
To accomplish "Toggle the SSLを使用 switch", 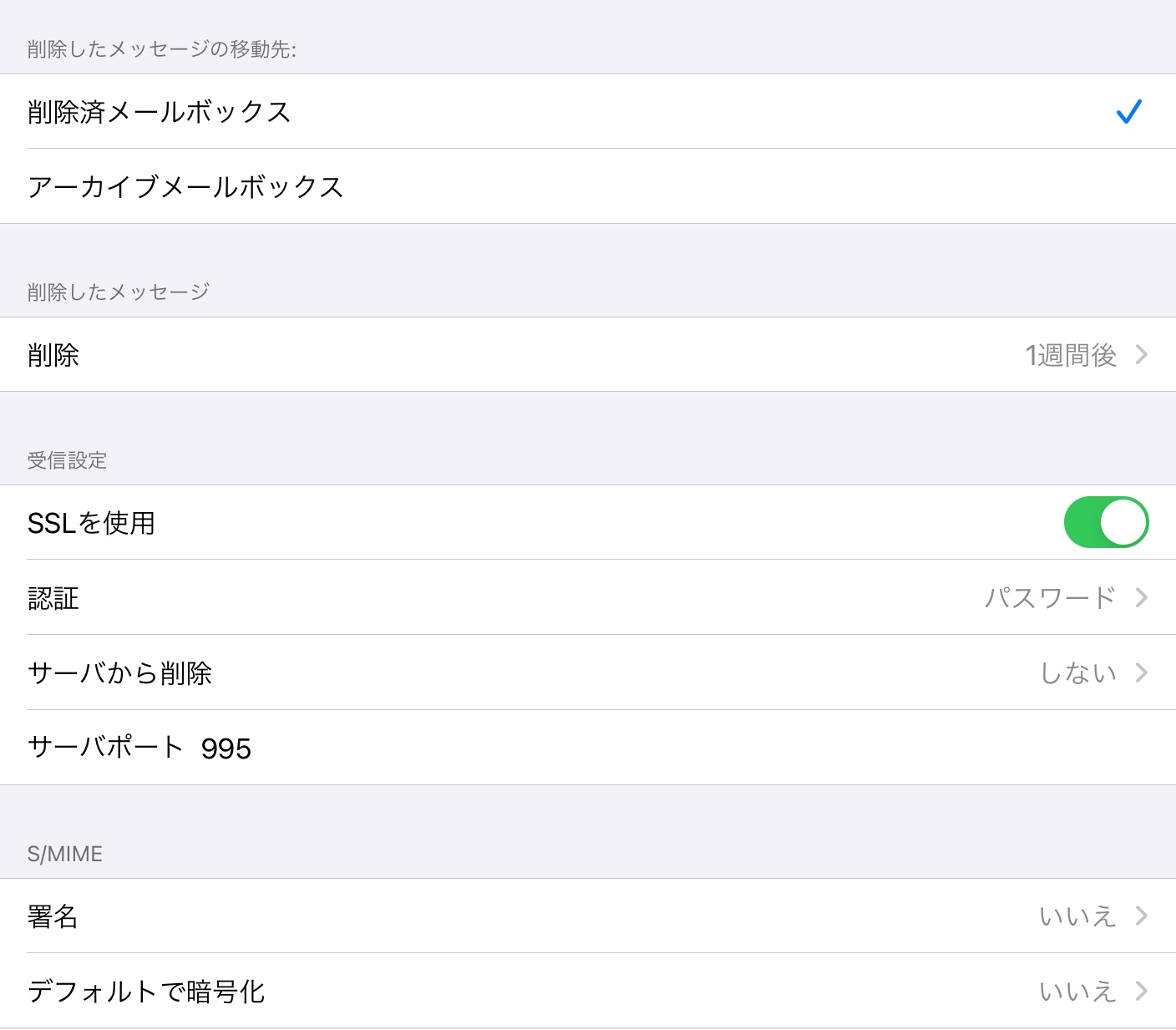I will tap(1105, 523).
